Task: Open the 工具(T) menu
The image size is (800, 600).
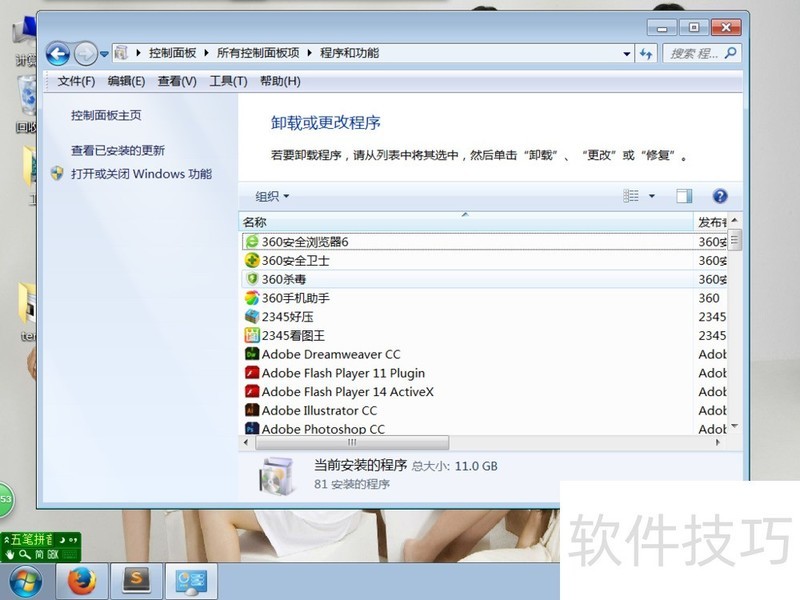Action: pos(227,81)
